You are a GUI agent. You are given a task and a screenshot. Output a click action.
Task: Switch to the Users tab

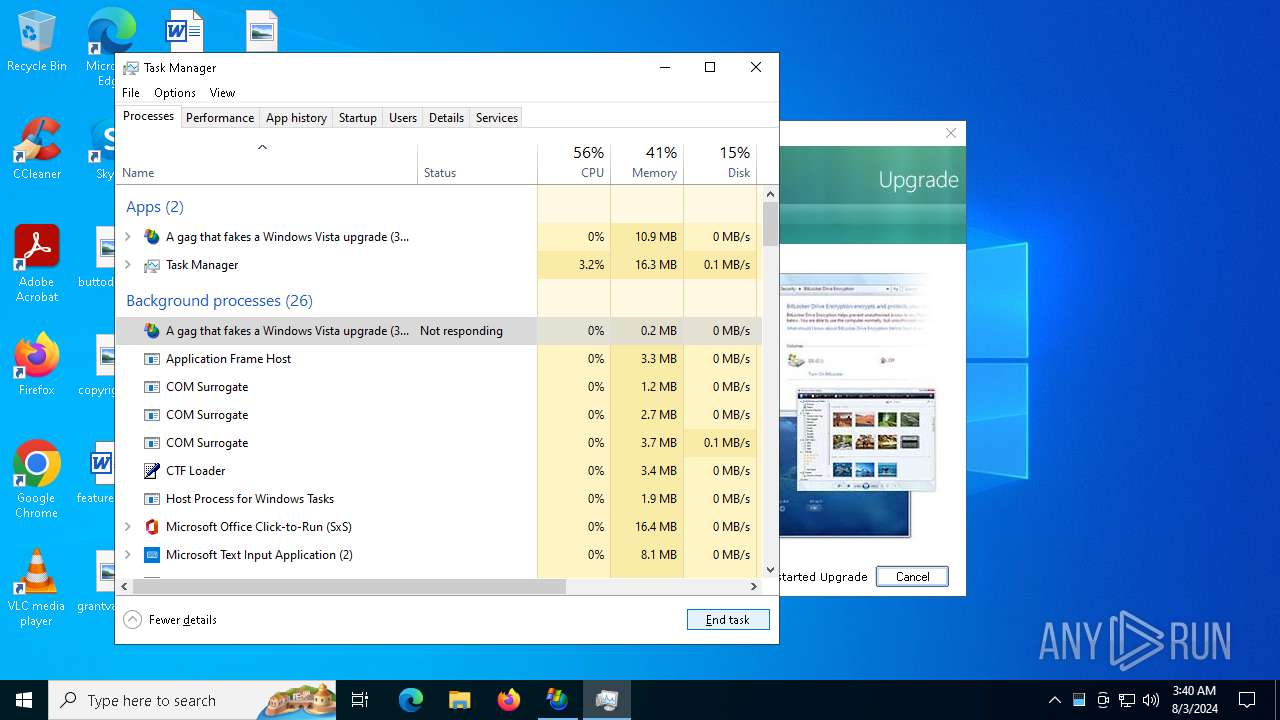[403, 118]
